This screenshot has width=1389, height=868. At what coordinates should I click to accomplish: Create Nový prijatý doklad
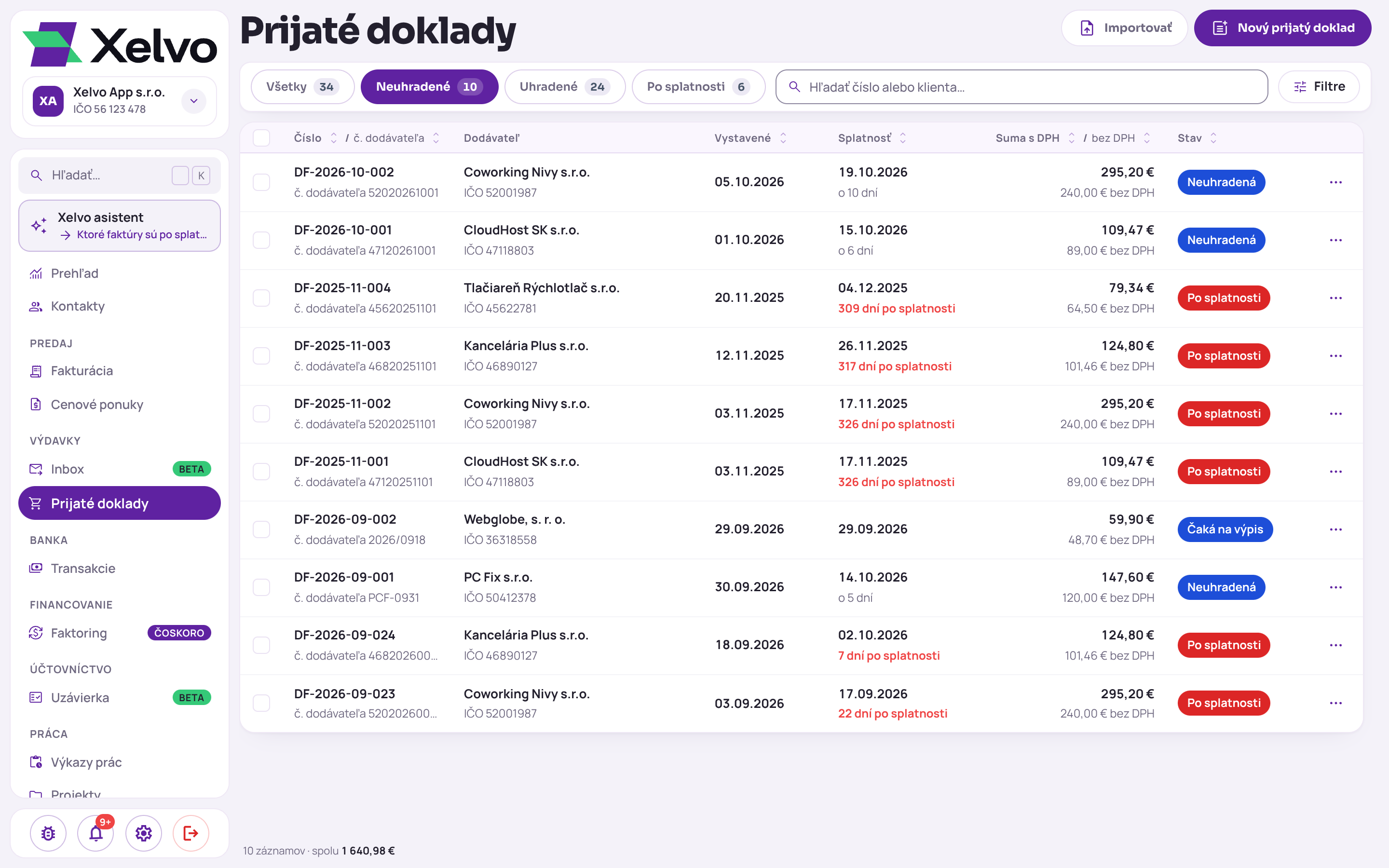pos(1282,28)
